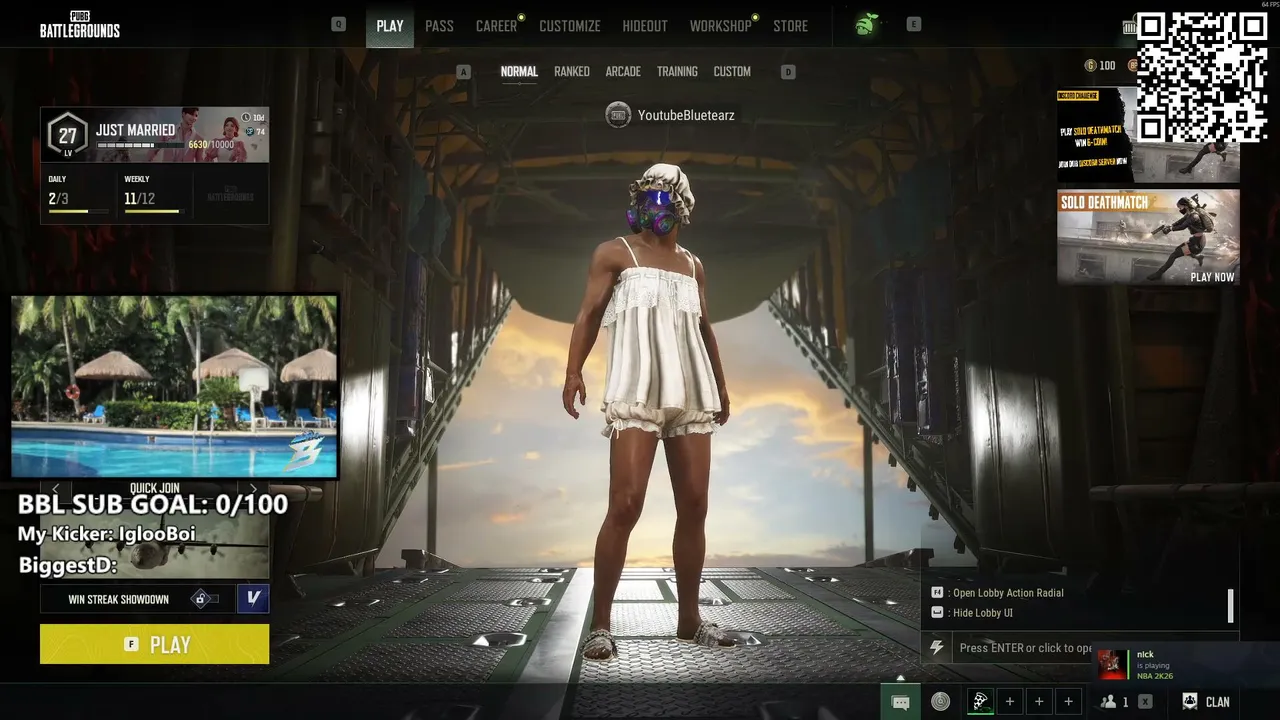The height and width of the screenshot is (720, 1280).
Task: Click the spacebar key icon for Hide Lobby UI
Action: 937,613
